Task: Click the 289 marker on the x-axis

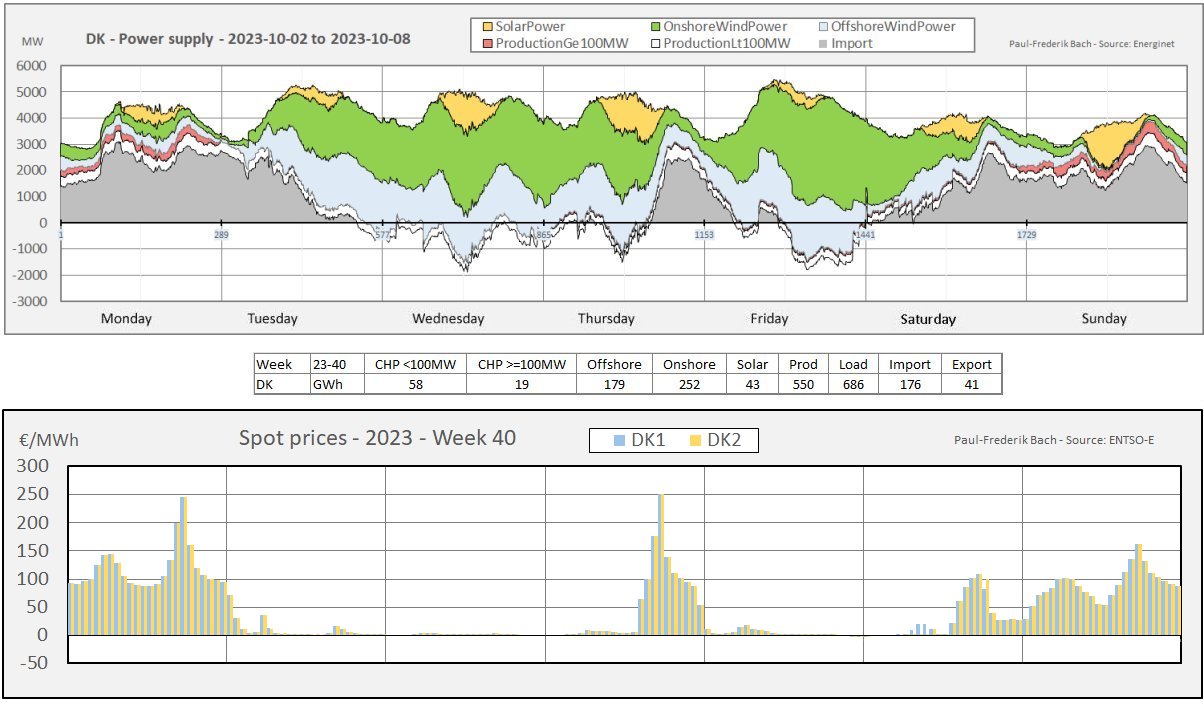Action: [x=221, y=236]
